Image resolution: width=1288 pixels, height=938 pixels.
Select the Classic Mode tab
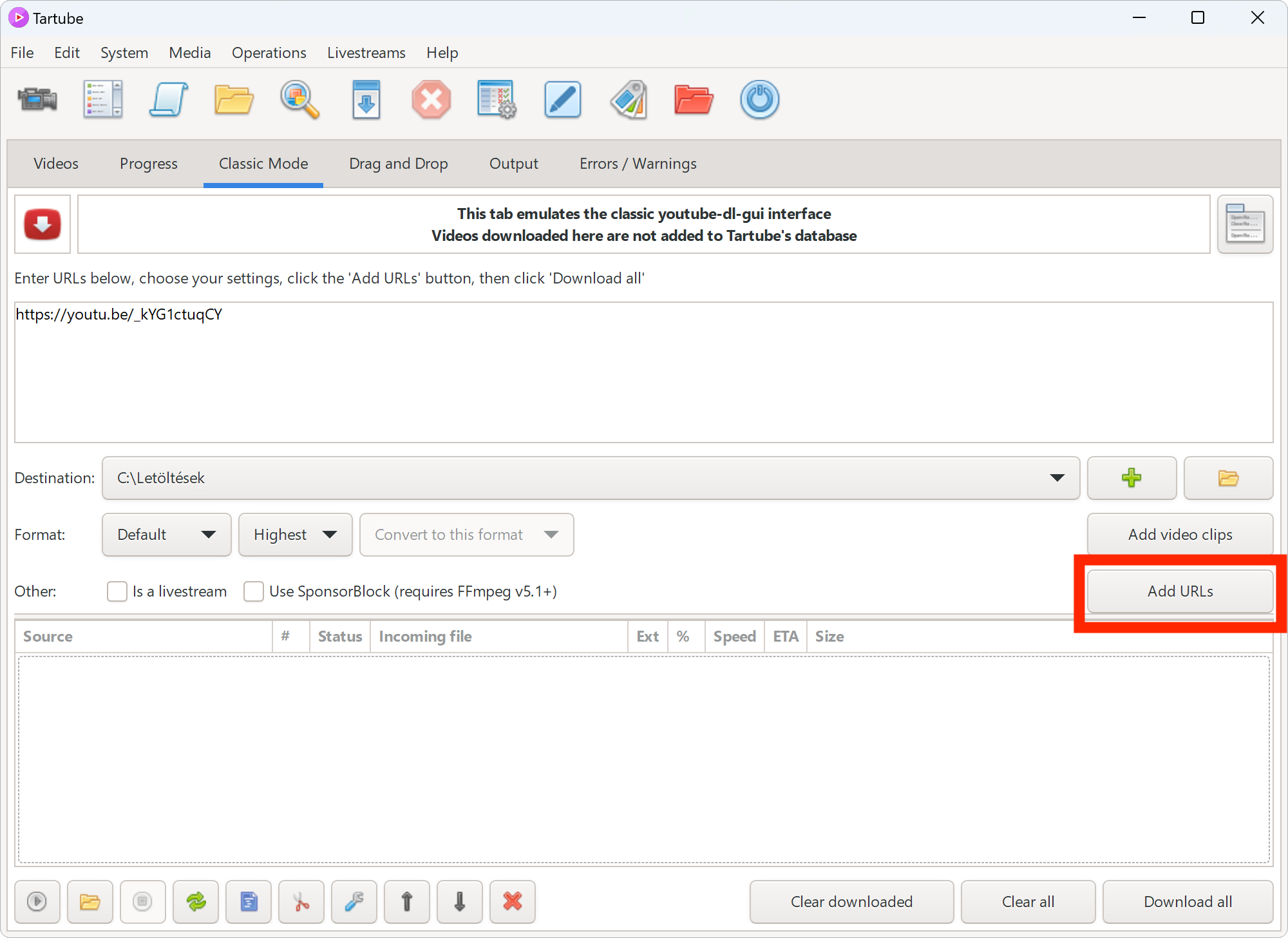(x=263, y=164)
